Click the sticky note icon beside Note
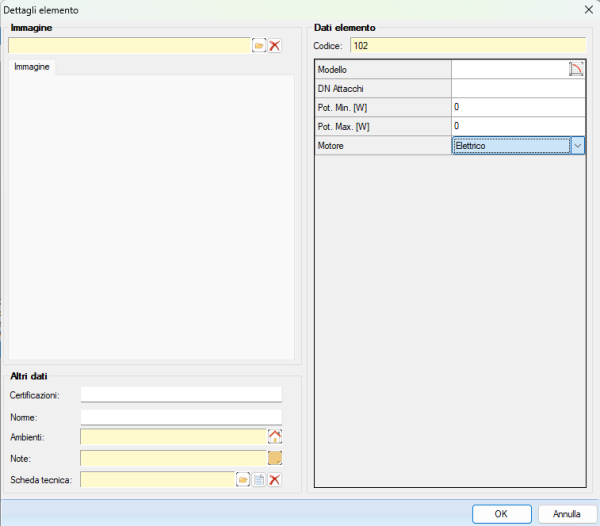600x526 pixels. pos(275,458)
